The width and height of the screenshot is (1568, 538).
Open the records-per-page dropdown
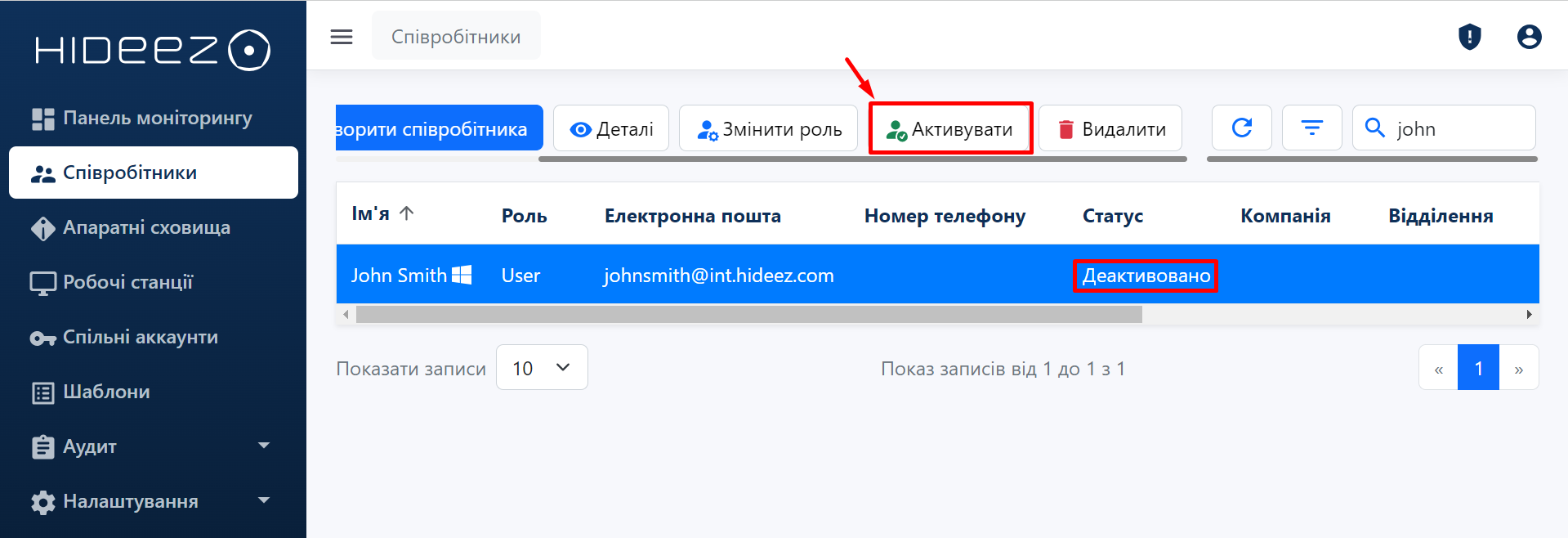point(541,368)
